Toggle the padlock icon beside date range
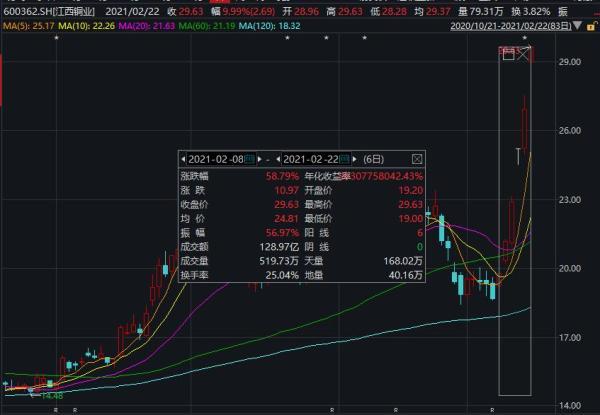 coord(591,26)
